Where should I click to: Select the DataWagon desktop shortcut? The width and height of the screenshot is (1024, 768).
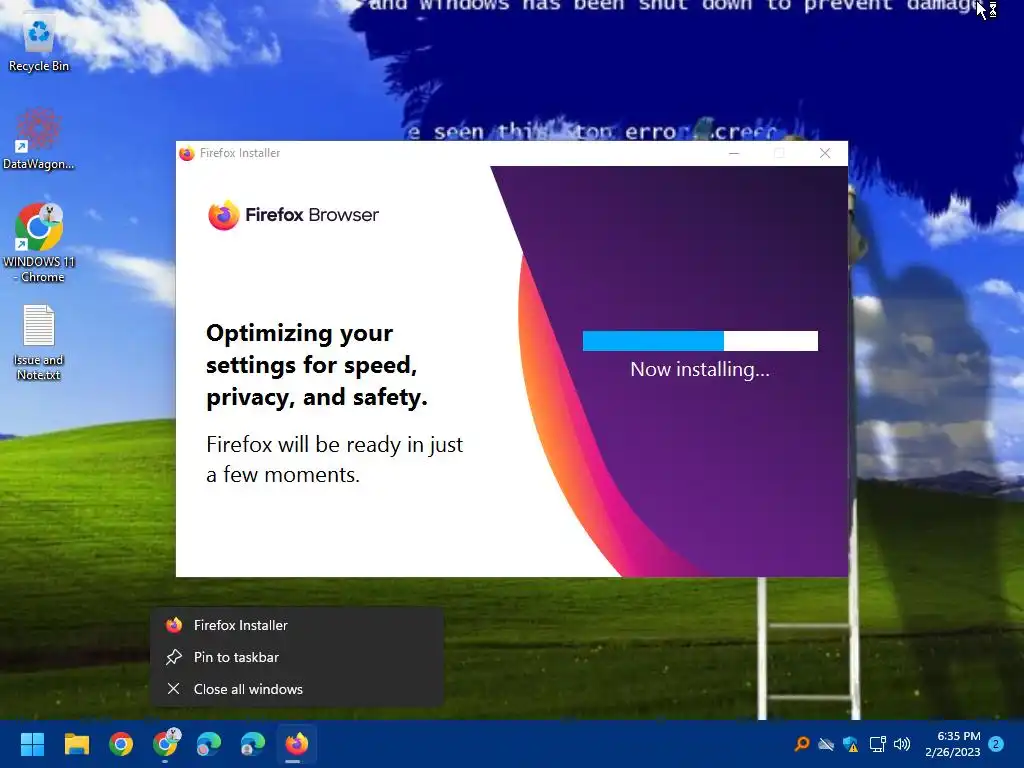[39, 139]
